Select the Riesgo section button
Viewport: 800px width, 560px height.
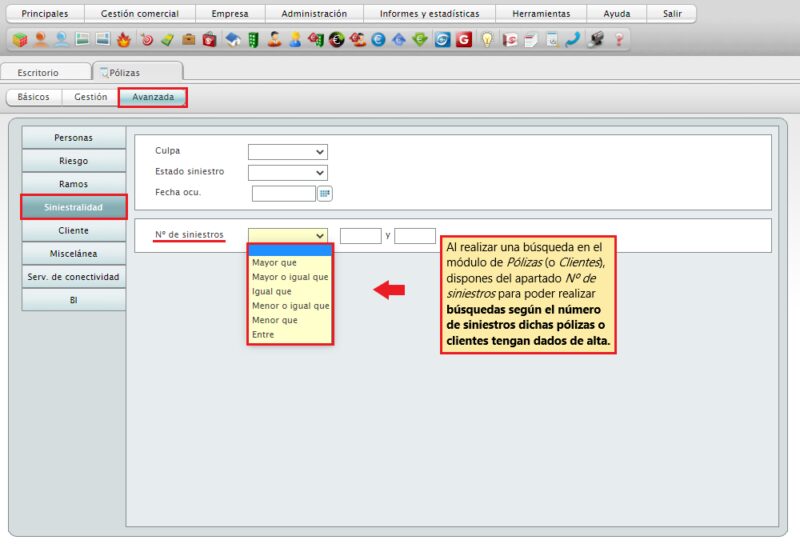[x=73, y=160]
